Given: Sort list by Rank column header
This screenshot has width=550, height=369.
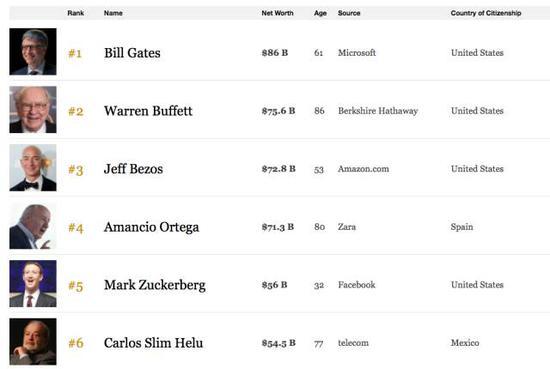Looking at the screenshot, I should pos(76,13).
